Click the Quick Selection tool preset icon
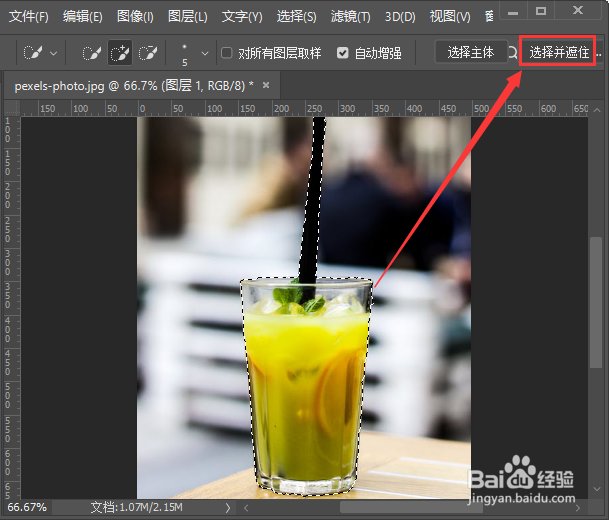 [x=33, y=53]
